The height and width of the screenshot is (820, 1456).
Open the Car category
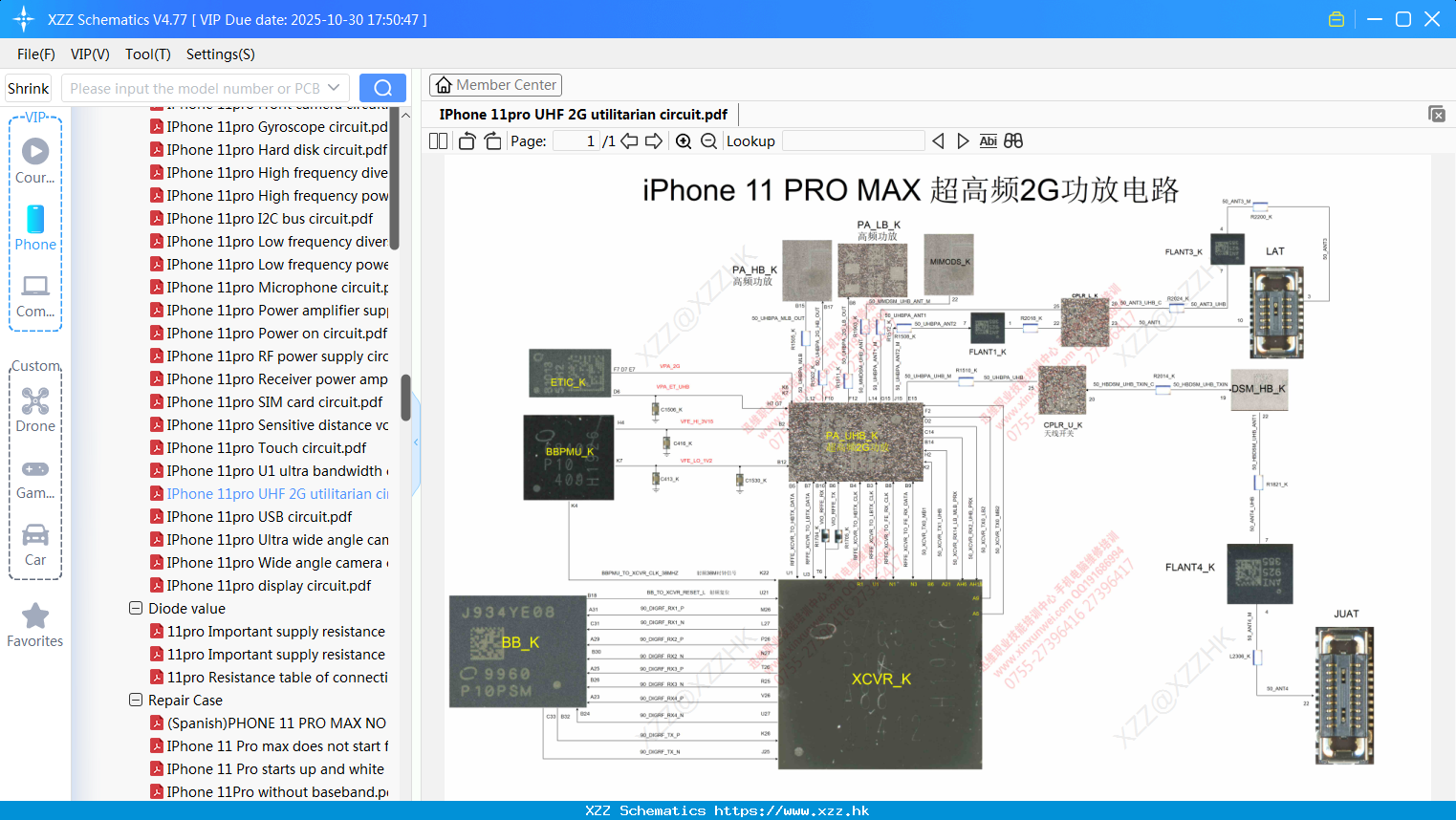35,545
